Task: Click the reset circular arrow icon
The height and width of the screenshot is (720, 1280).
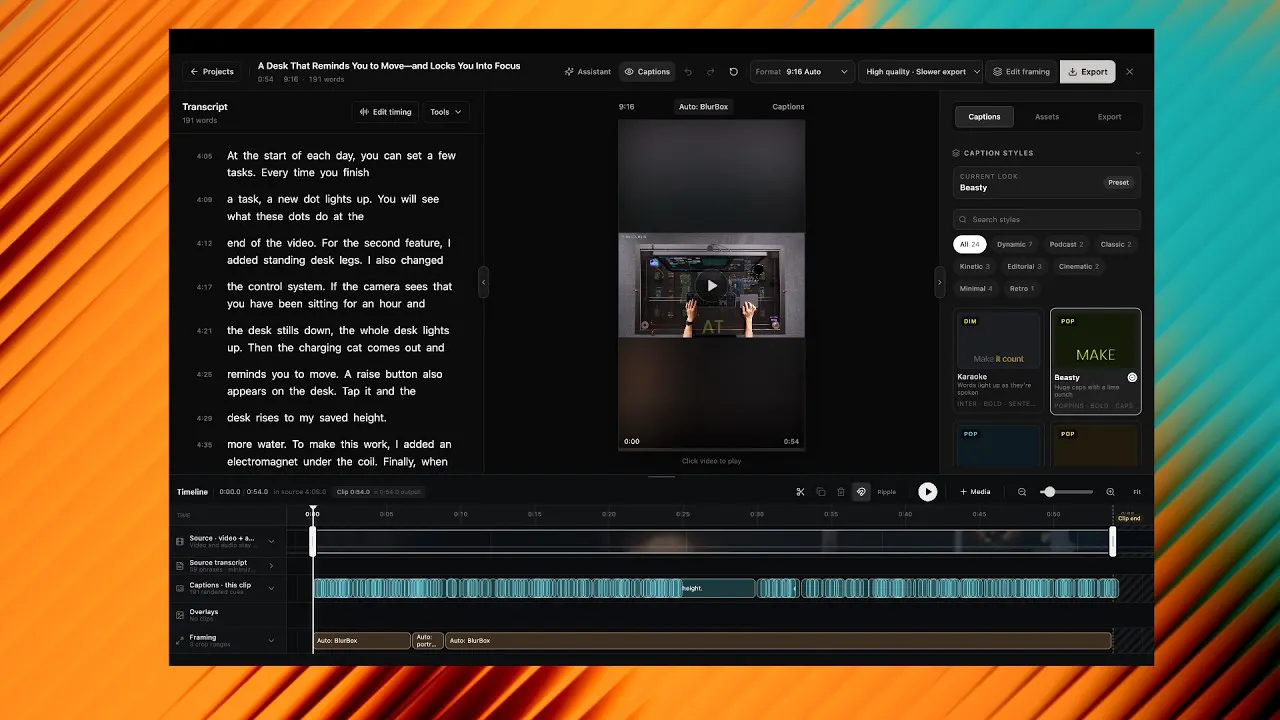Action: tap(733, 72)
